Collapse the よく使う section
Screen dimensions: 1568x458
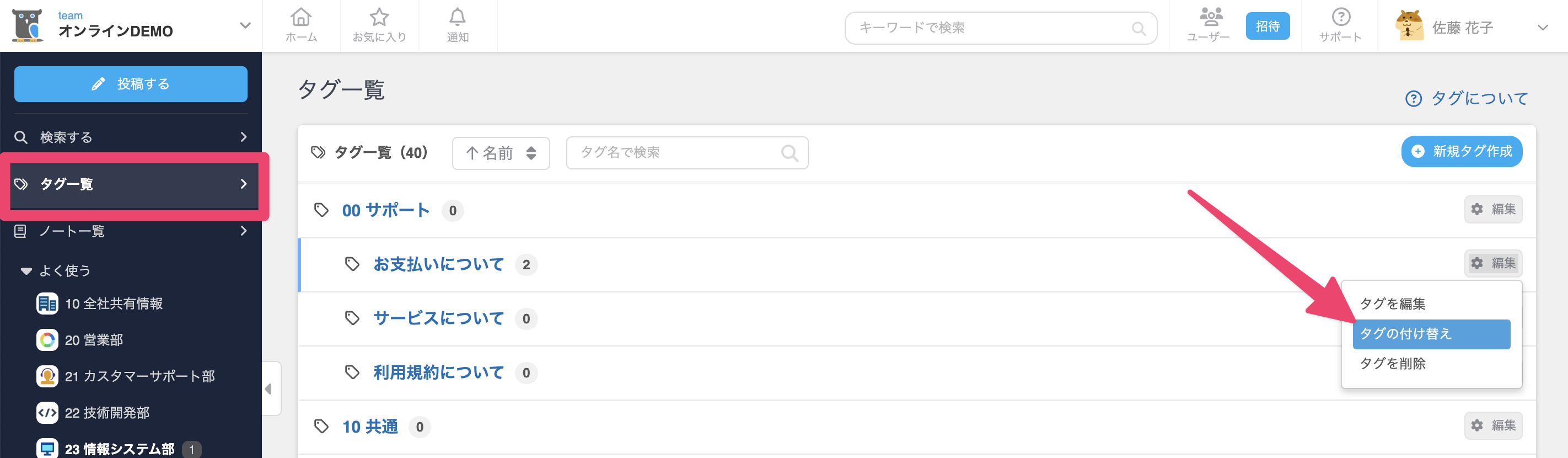pyautogui.click(x=26, y=271)
